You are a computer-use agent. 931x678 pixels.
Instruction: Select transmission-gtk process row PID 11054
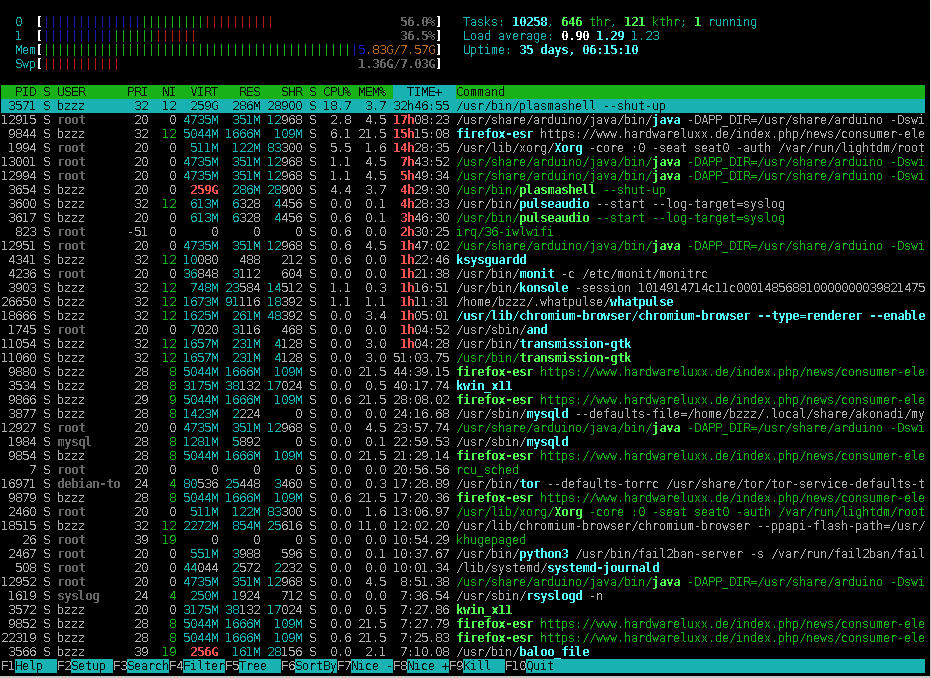pyautogui.click(x=463, y=344)
